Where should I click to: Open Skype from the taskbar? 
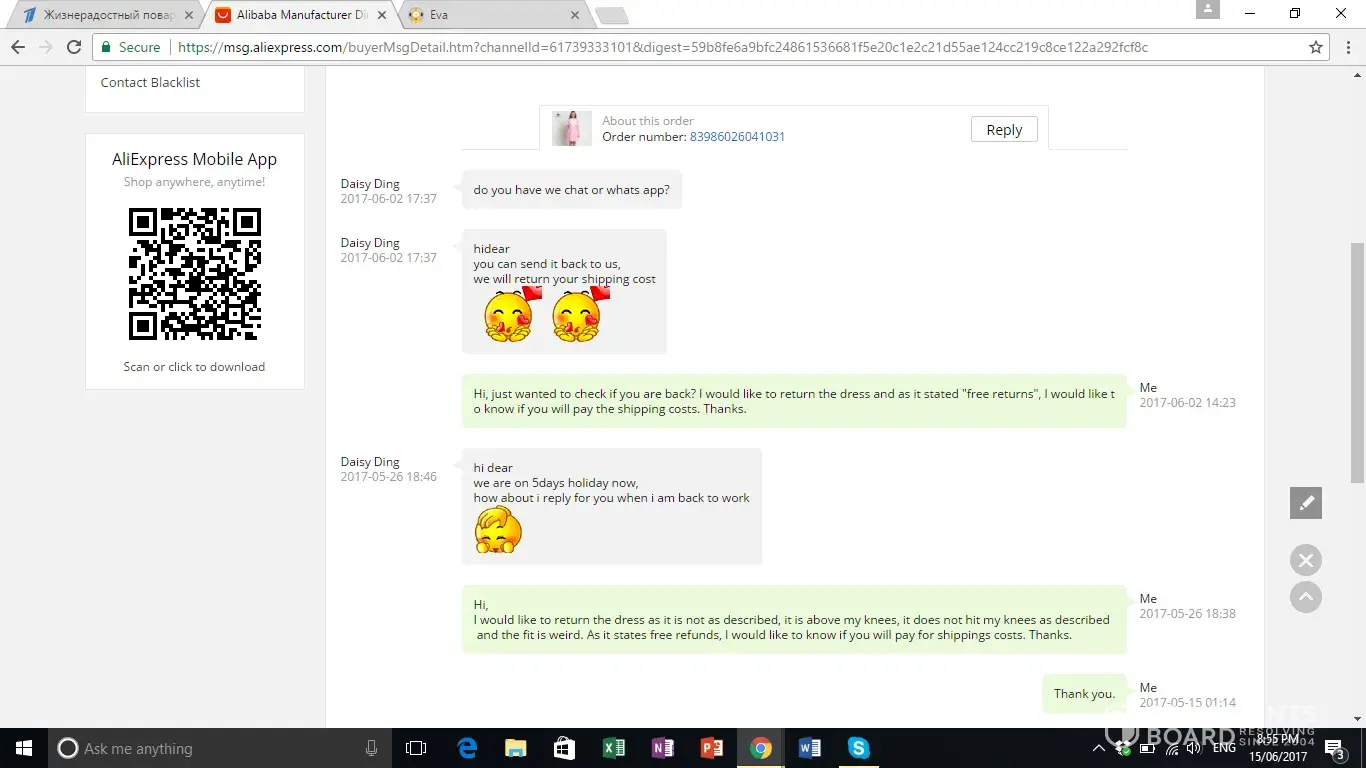coord(859,748)
